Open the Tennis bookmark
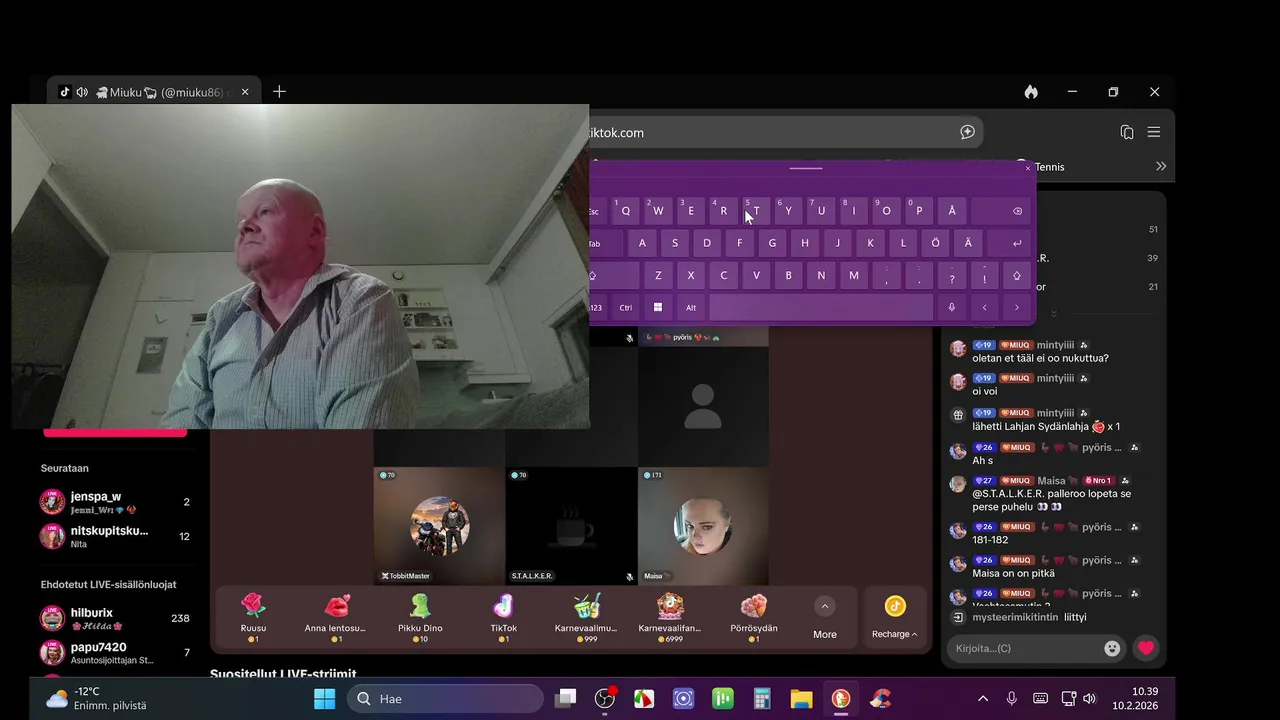Image resolution: width=1280 pixels, height=720 pixels. click(1040, 167)
